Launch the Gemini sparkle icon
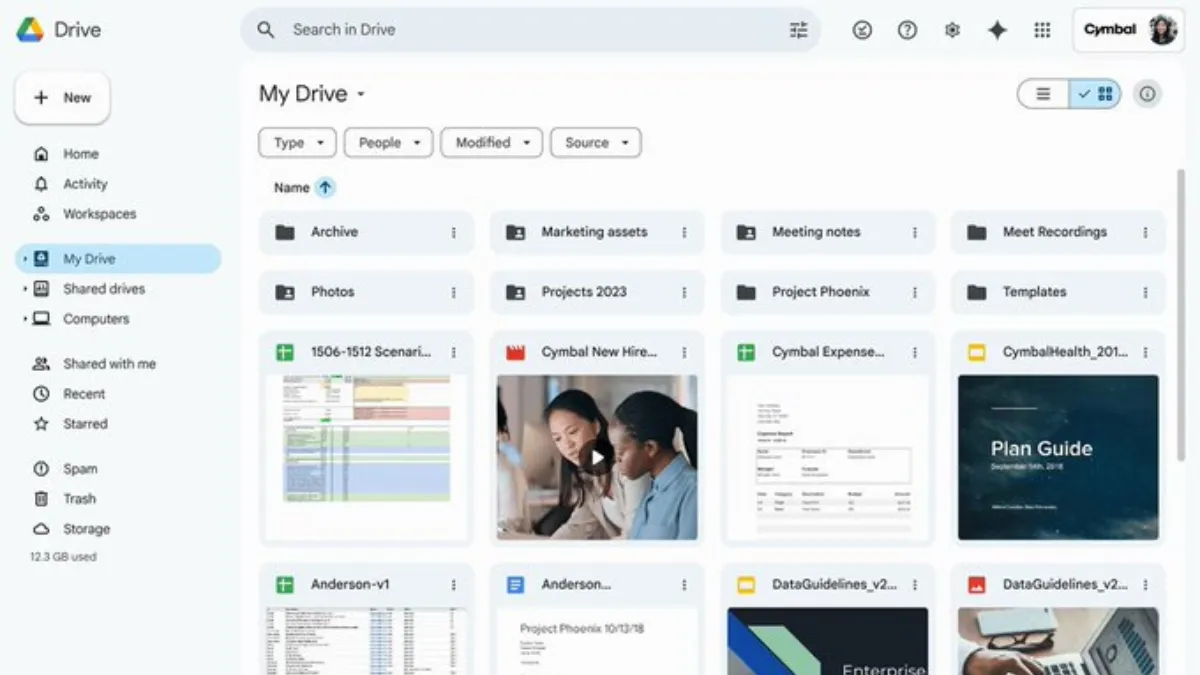This screenshot has height=675, width=1200. (x=997, y=30)
